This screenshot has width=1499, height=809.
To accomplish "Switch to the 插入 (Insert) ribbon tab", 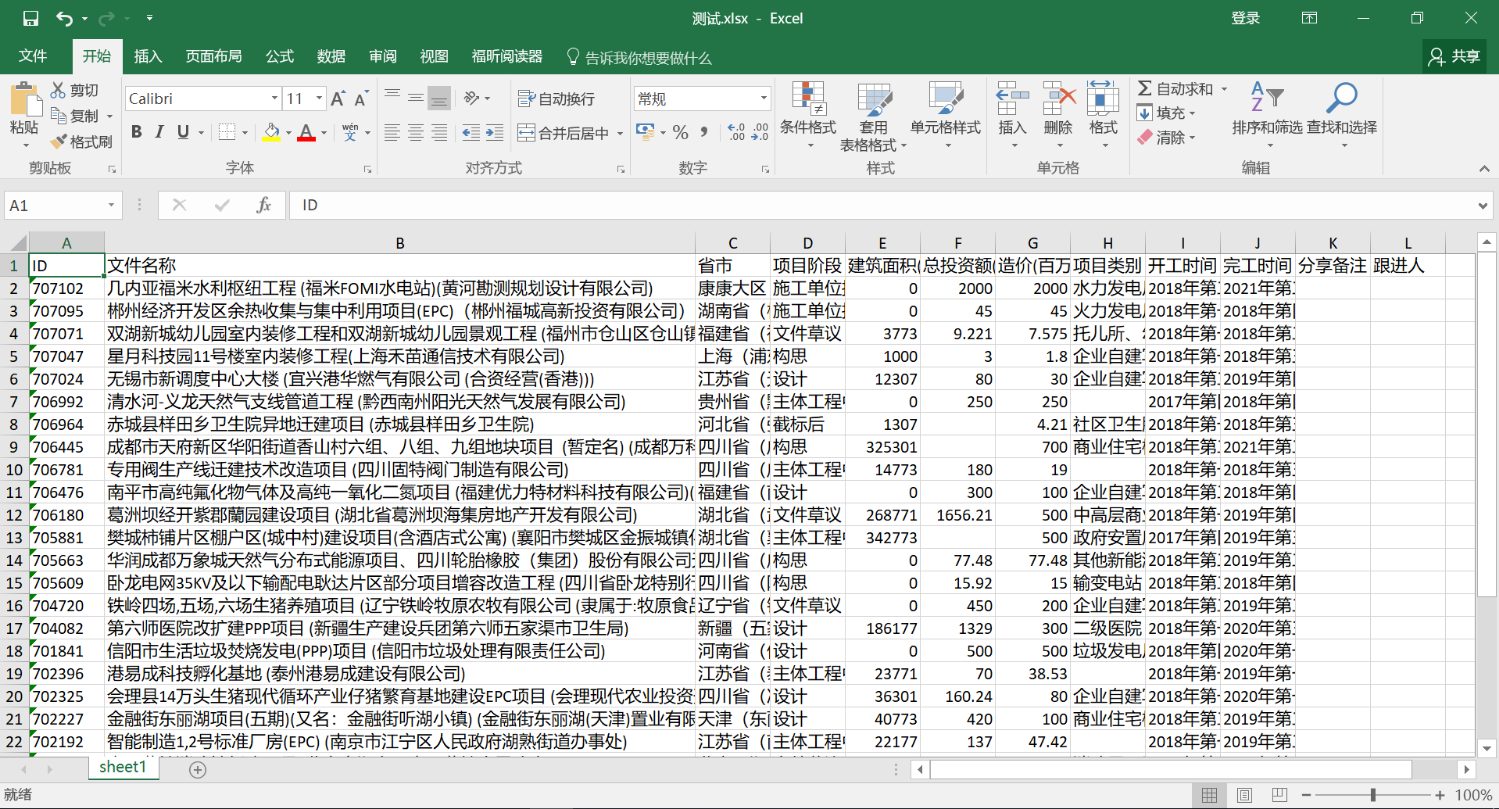I will click(148, 57).
